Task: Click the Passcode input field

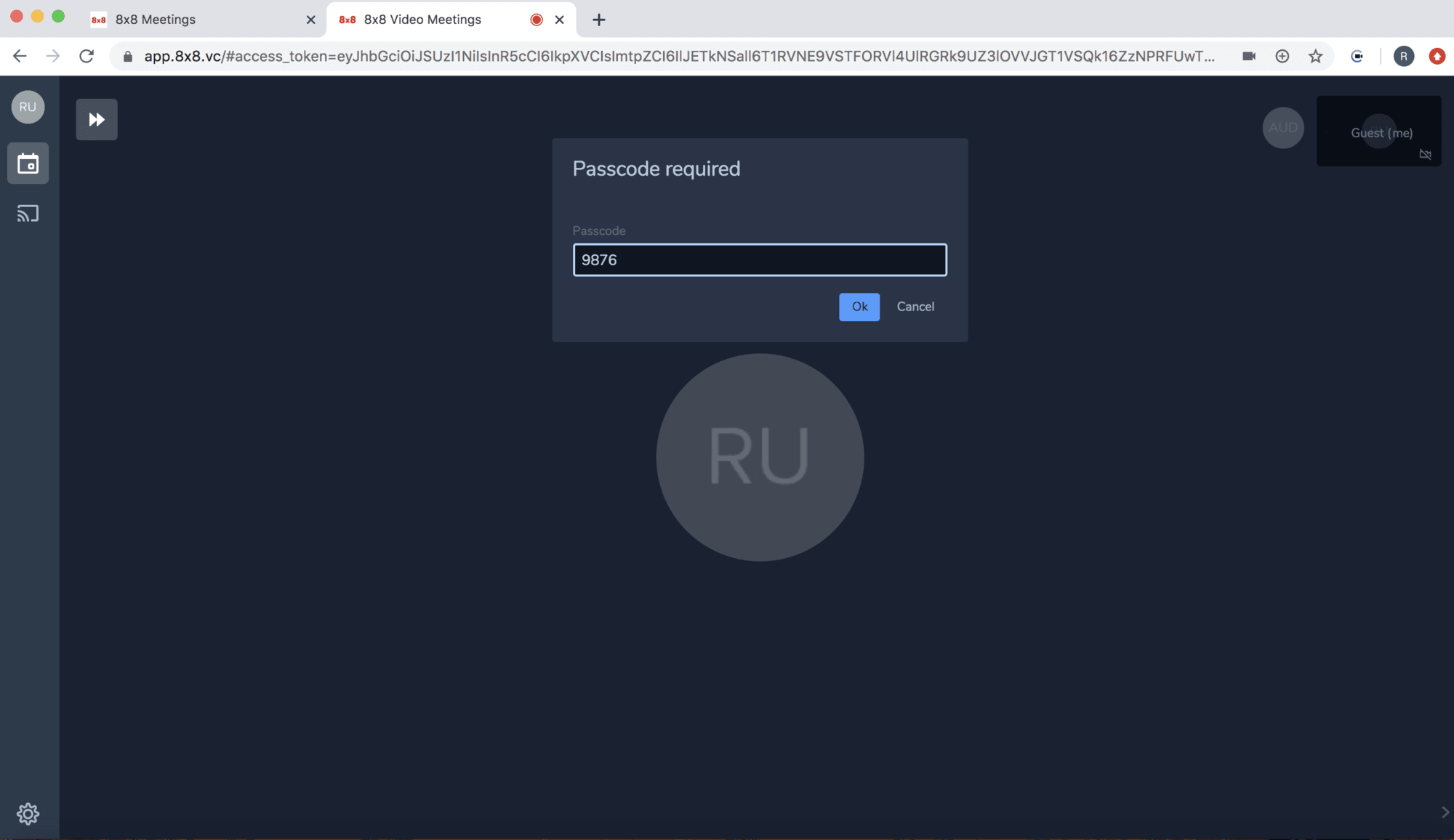Action: tap(760, 260)
